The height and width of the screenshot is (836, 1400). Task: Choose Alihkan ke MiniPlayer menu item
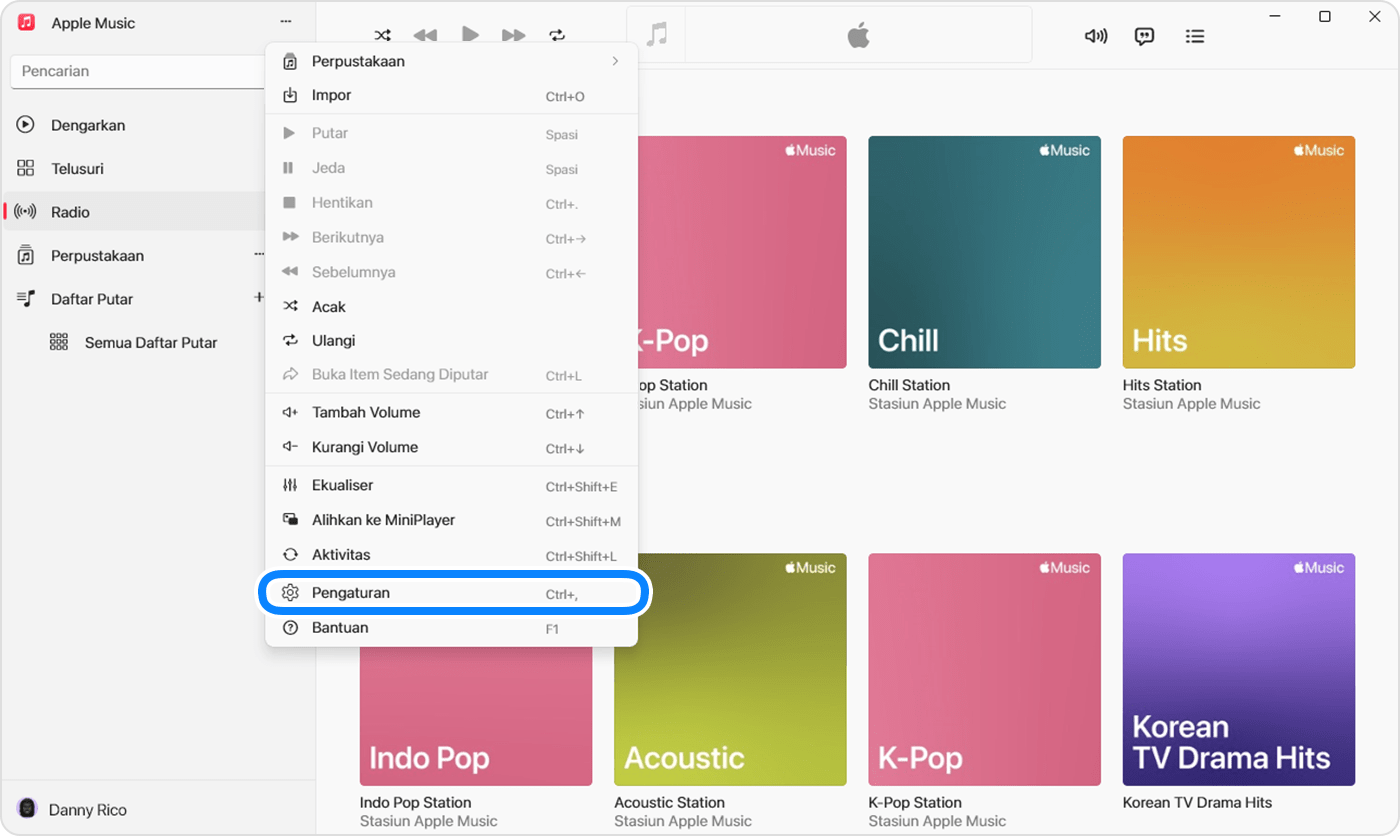pos(451,520)
